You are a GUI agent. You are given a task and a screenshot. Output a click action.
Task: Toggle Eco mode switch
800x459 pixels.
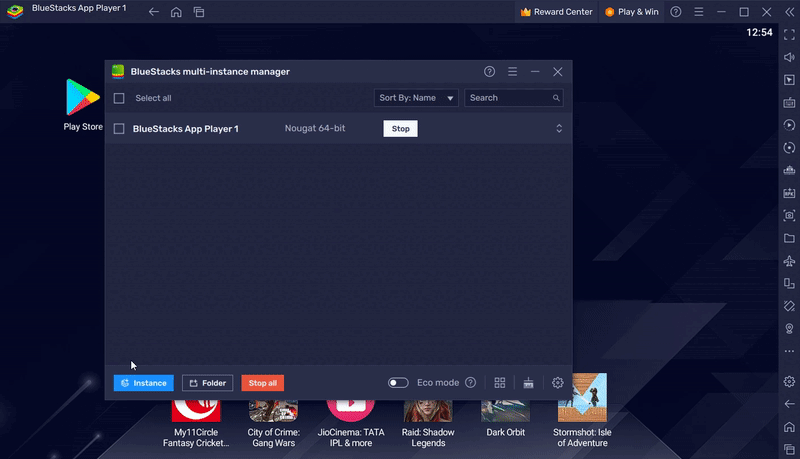pos(398,382)
